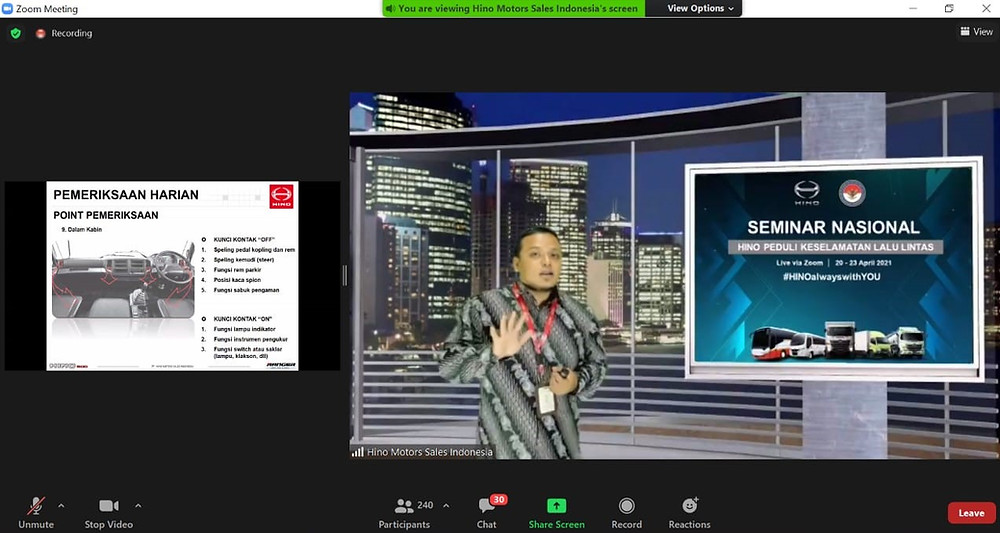This screenshot has width=1000, height=533.
Task: Expand video options arrow beside Stop Video
Action: [x=138, y=506]
